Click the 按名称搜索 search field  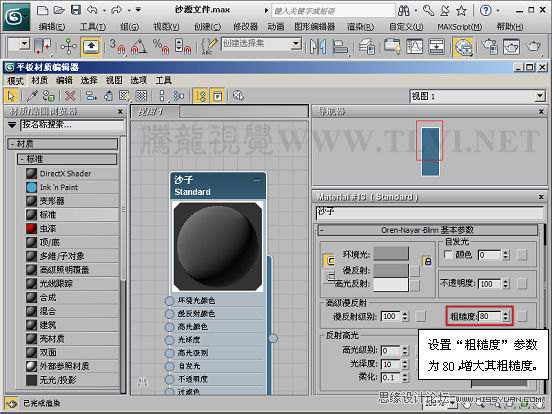tap(72, 125)
